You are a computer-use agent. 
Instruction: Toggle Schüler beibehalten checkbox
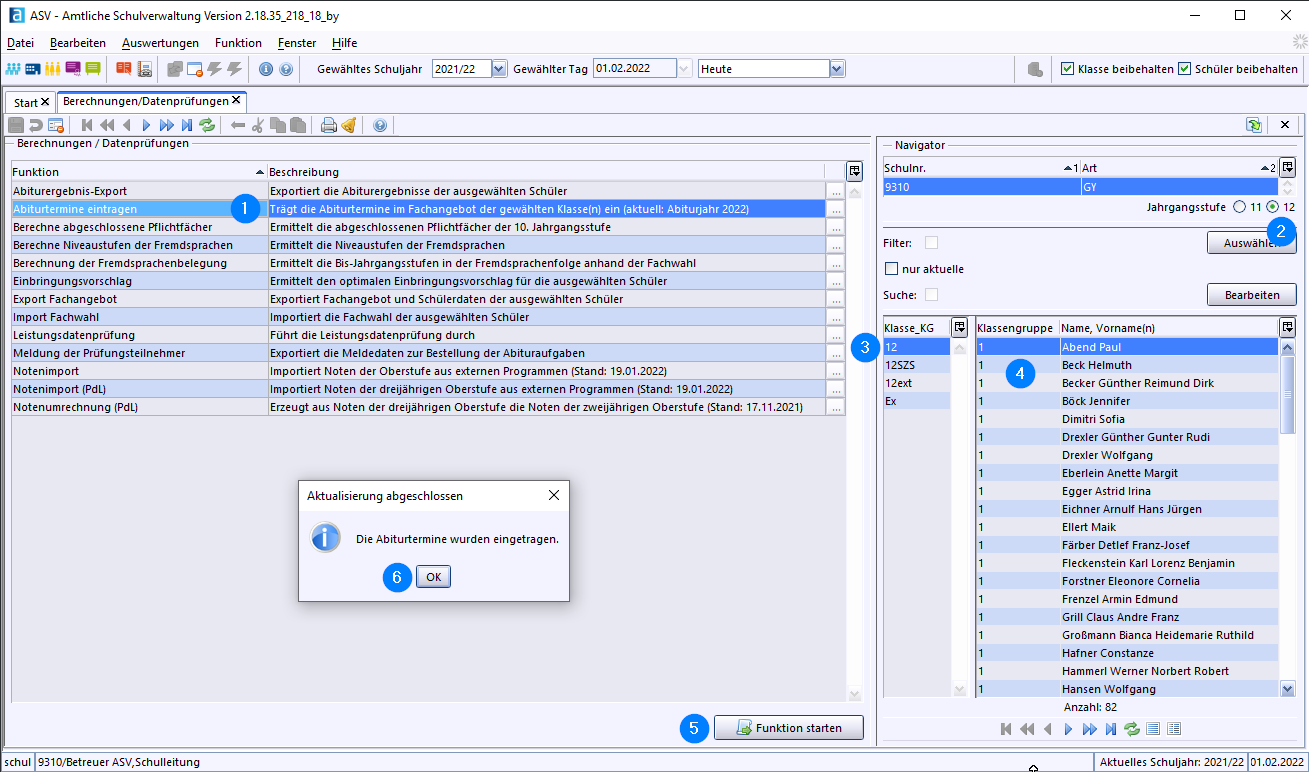coord(1185,69)
